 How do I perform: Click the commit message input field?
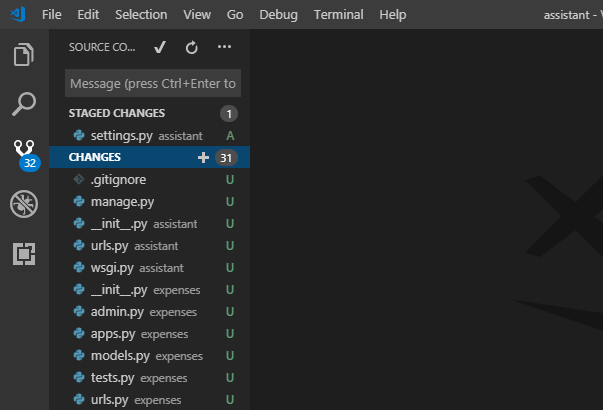(x=153, y=83)
